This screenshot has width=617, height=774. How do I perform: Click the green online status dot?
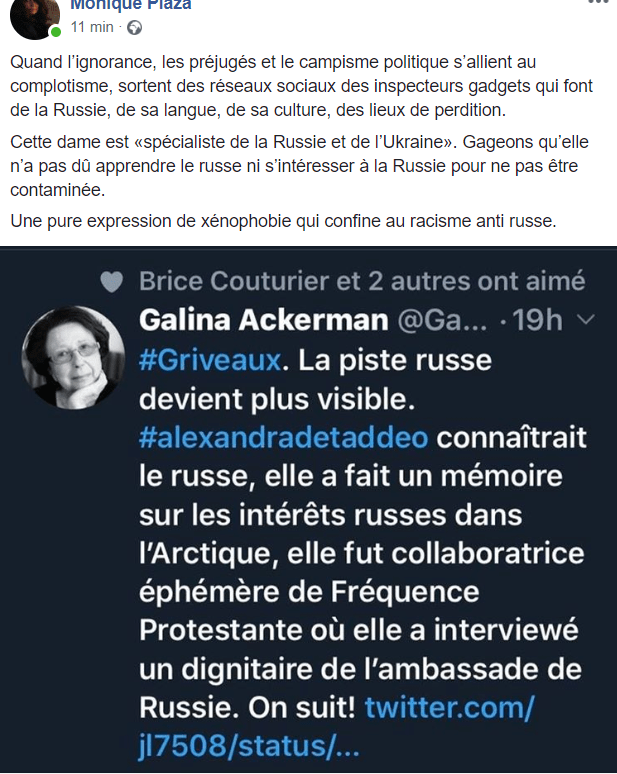click(x=56, y=32)
